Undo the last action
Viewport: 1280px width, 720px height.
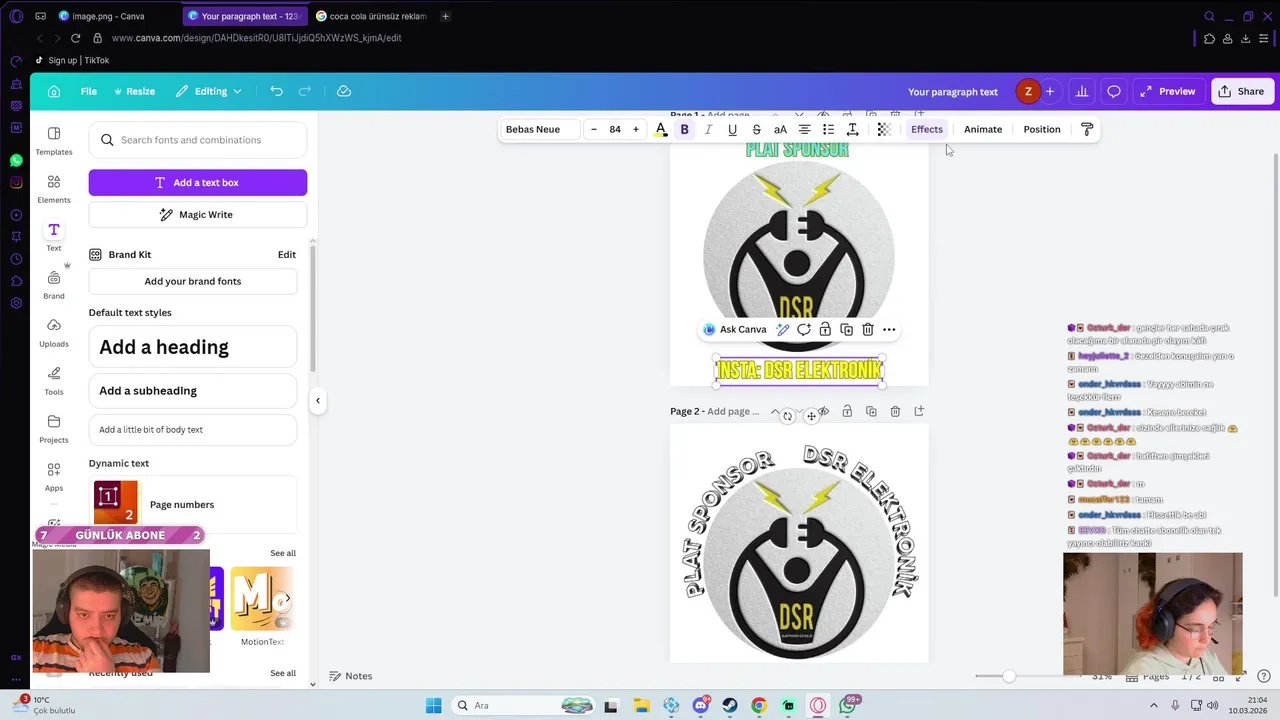276,91
